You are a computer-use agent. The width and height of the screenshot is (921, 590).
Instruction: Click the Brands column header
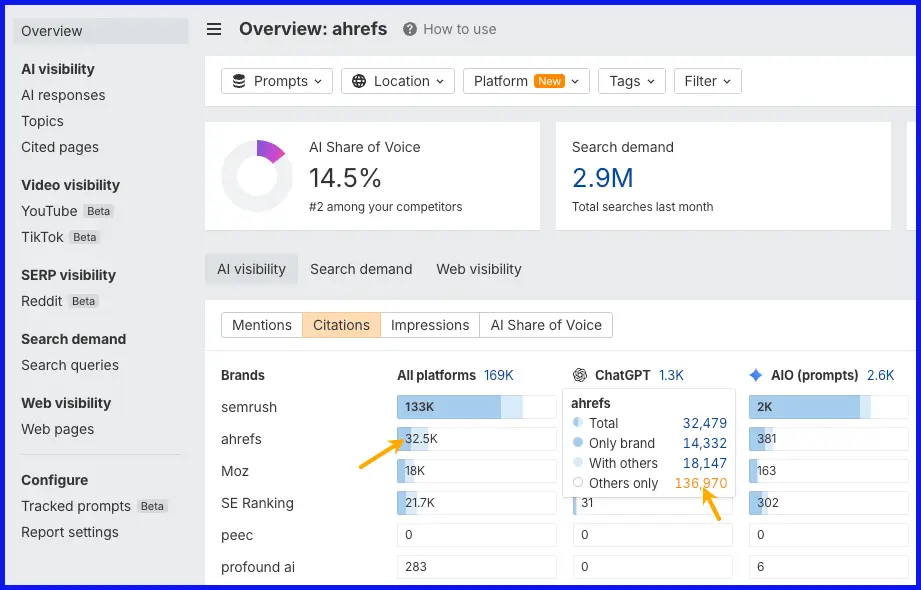(243, 375)
